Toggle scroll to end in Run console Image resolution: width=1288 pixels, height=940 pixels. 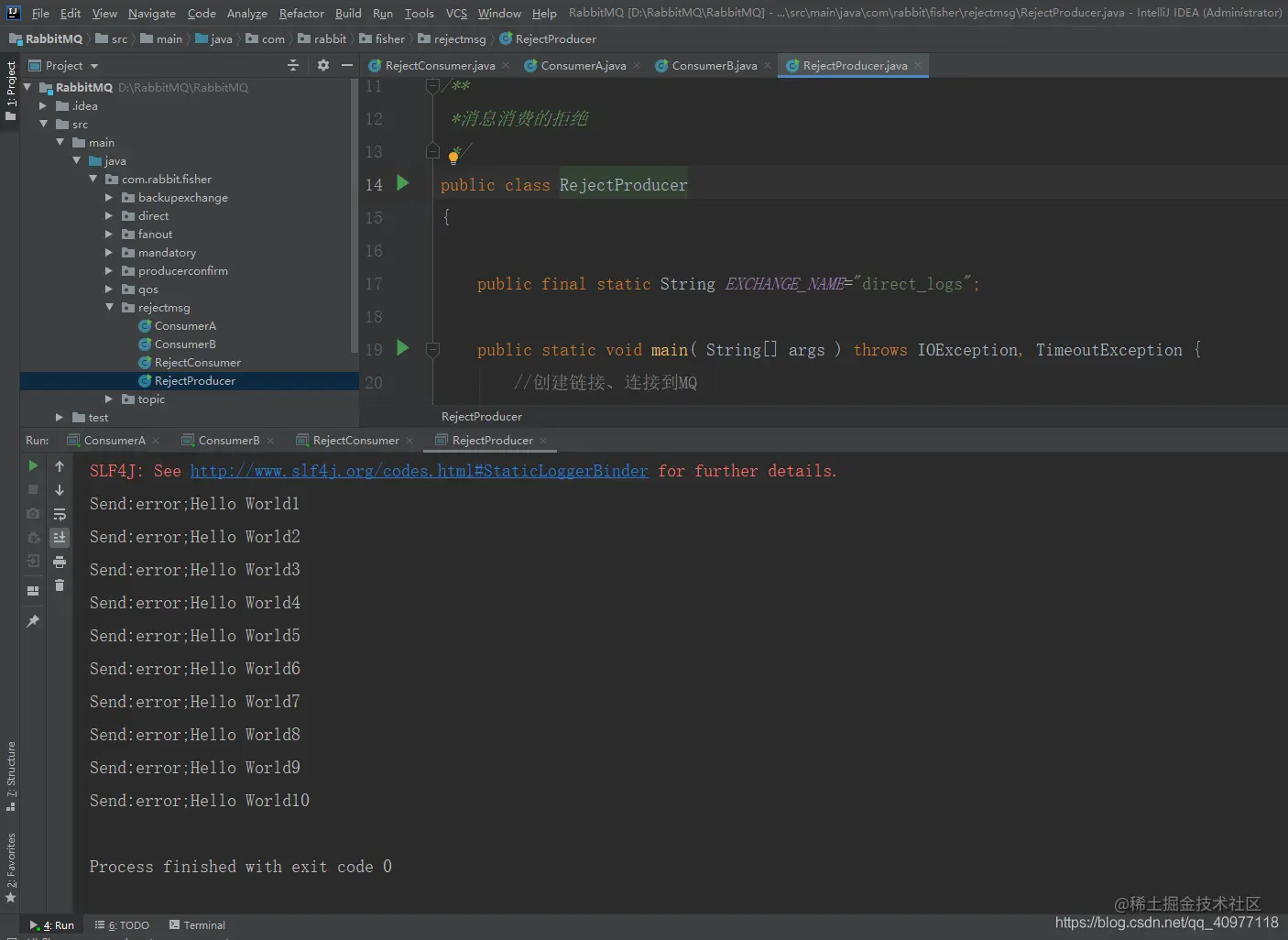coord(60,538)
